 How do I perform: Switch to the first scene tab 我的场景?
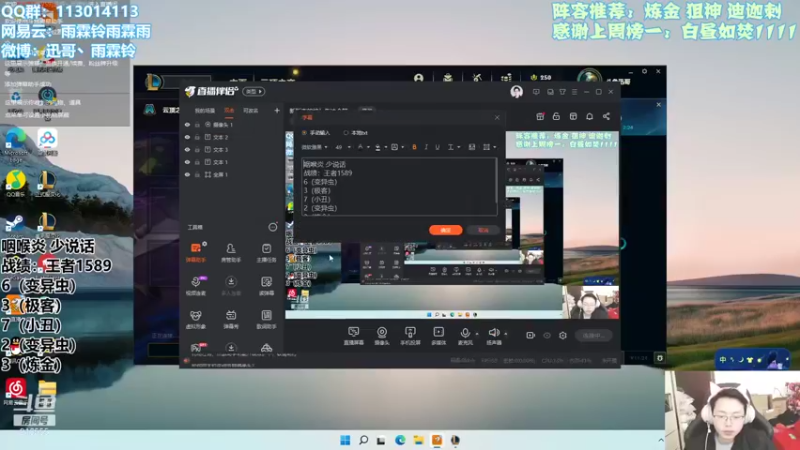pos(205,110)
